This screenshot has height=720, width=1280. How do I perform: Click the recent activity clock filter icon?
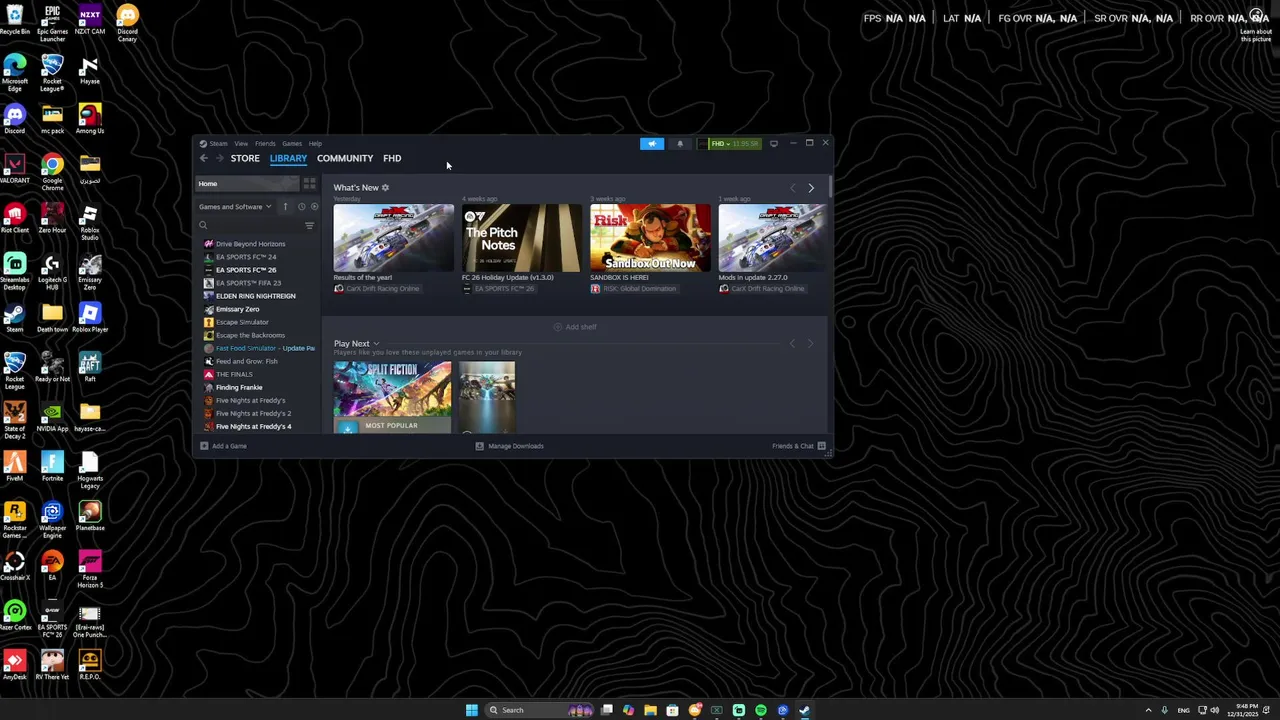[301, 207]
